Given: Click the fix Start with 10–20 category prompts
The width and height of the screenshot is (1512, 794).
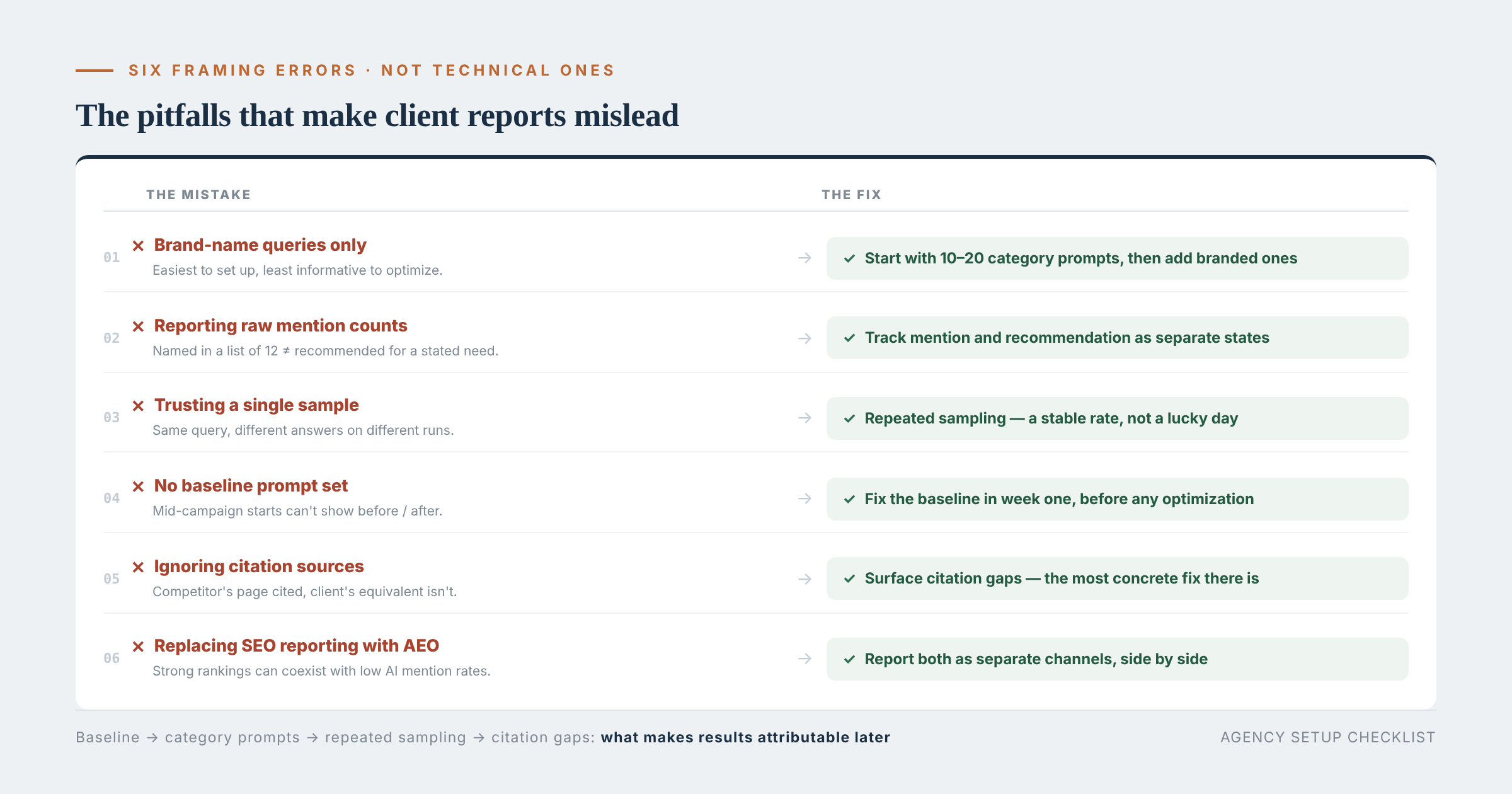Looking at the screenshot, I should click(1118, 258).
